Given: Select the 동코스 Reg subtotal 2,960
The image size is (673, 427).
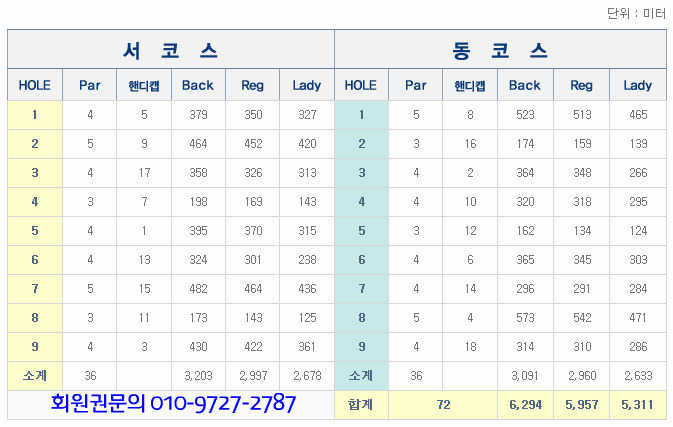Looking at the screenshot, I should [582, 376].
